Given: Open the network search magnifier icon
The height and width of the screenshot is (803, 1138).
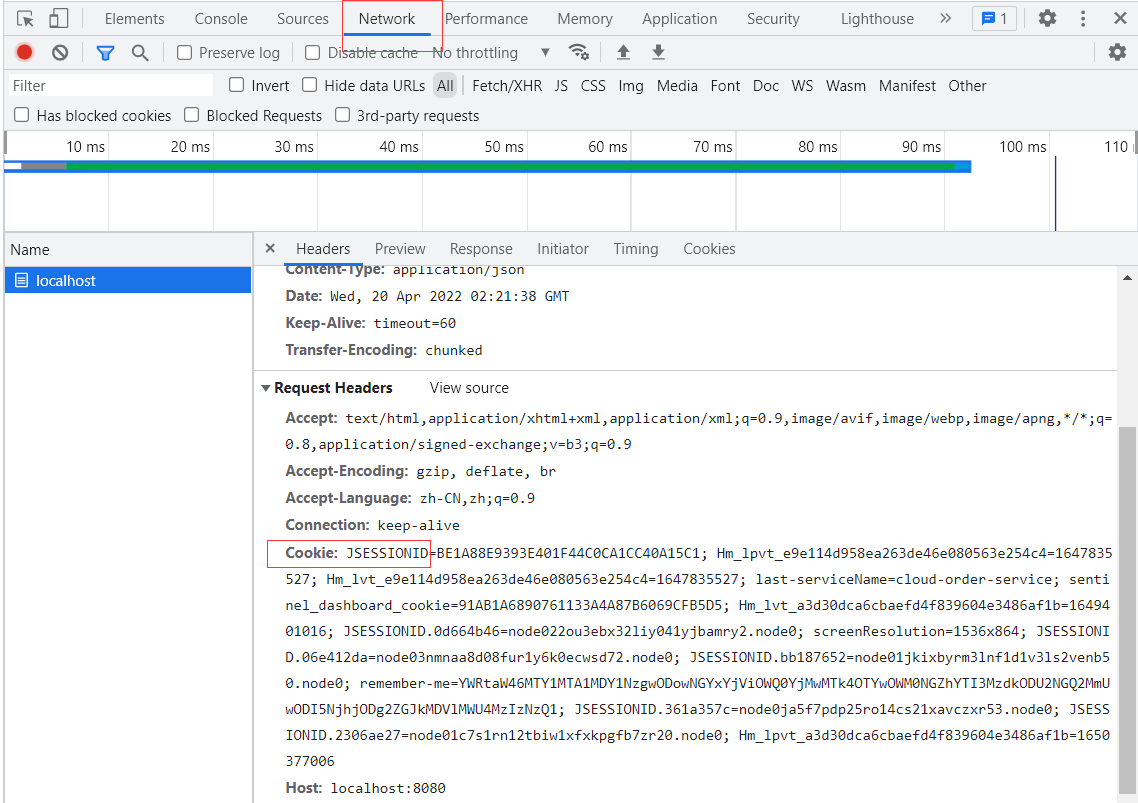Looking at the screenshot, I should (x=140, y=52).
